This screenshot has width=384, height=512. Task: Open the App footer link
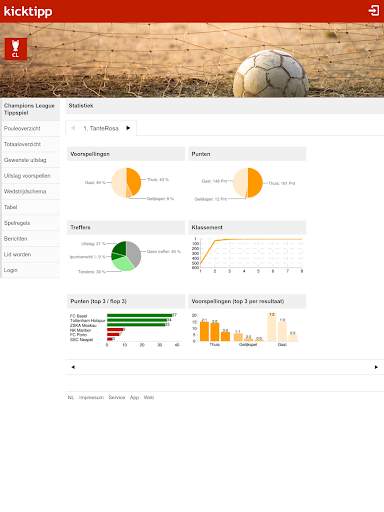pyautogui.click(x=134, y=397)
